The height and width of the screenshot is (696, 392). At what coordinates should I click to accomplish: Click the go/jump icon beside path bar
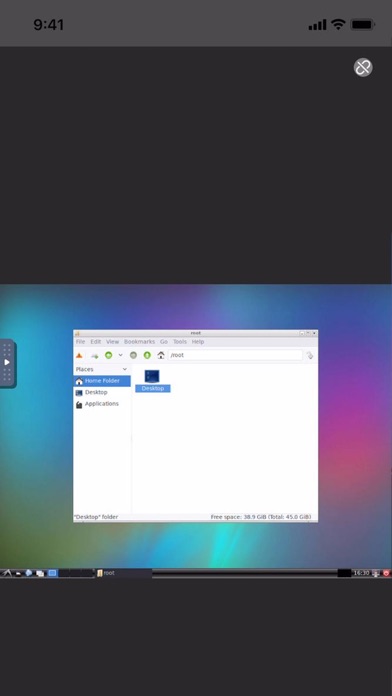tap(310, 355)
